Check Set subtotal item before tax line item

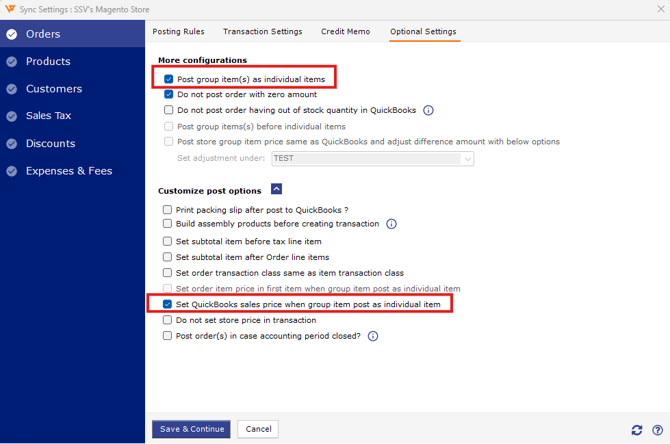(x=168, y=241)
